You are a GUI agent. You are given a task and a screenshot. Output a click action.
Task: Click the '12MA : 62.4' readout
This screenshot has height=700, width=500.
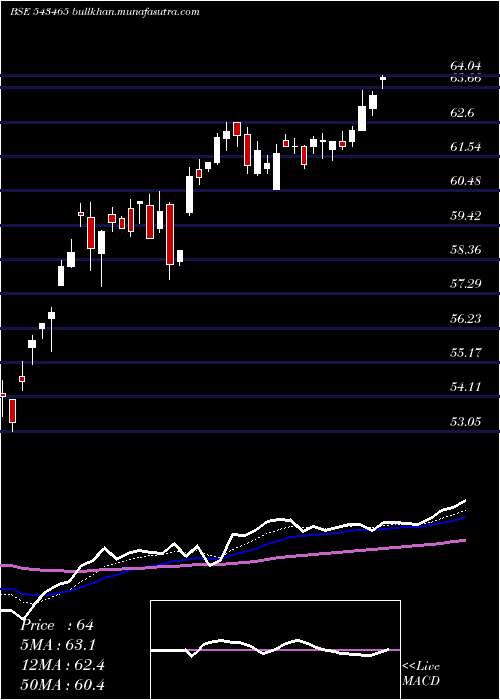pos(62,665)
